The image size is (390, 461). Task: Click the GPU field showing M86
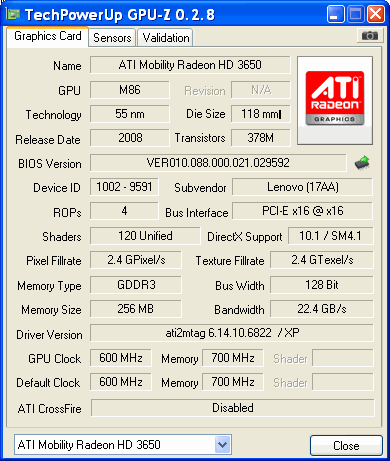pyautogui.click(x=130, y=90)
